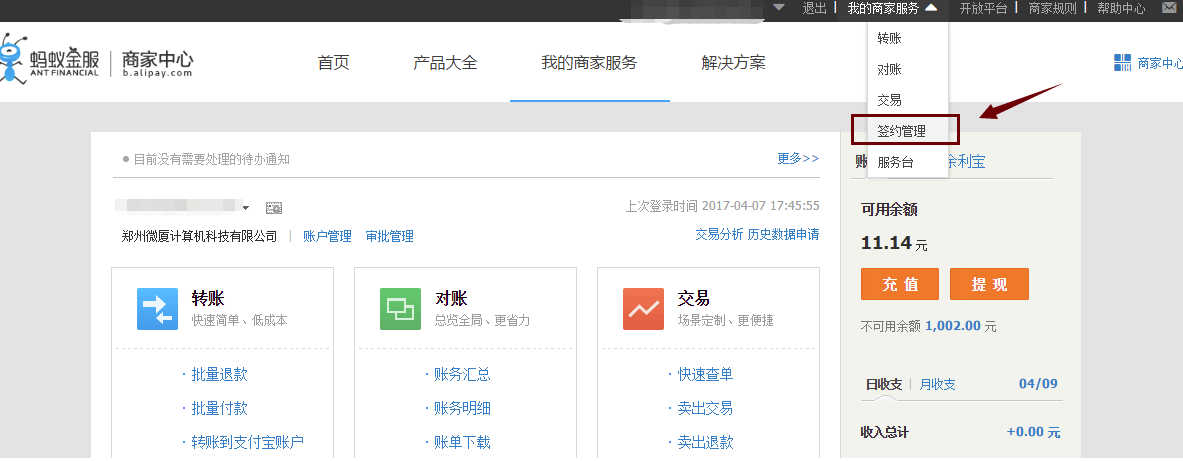
Task: Click the red 交易 chart icon
Action: tap(643, 309)
